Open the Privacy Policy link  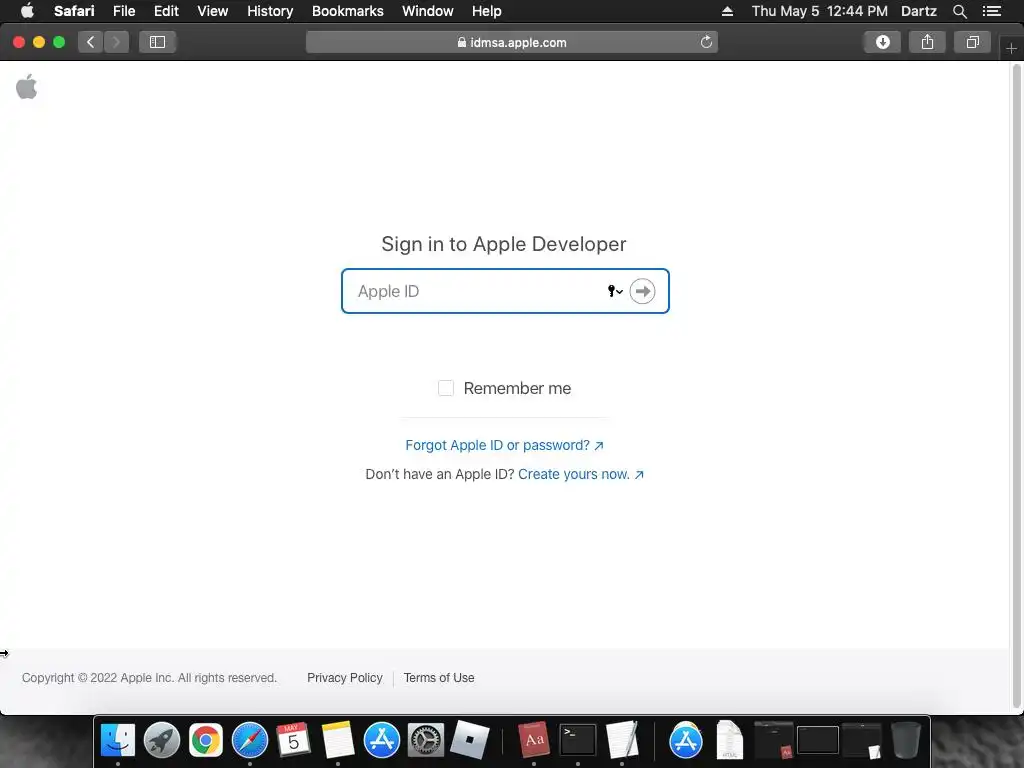pos(345,678)
